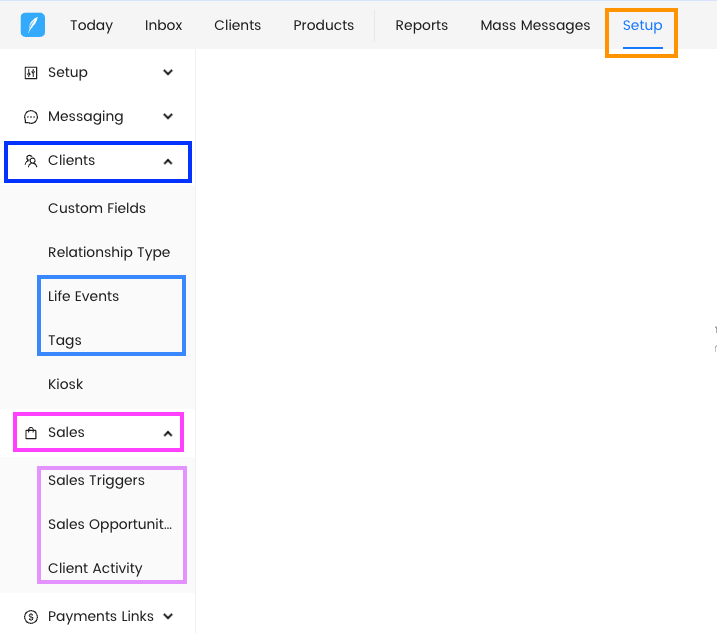
Task: Switch to the Inbox tab
Action: [163, 25]
